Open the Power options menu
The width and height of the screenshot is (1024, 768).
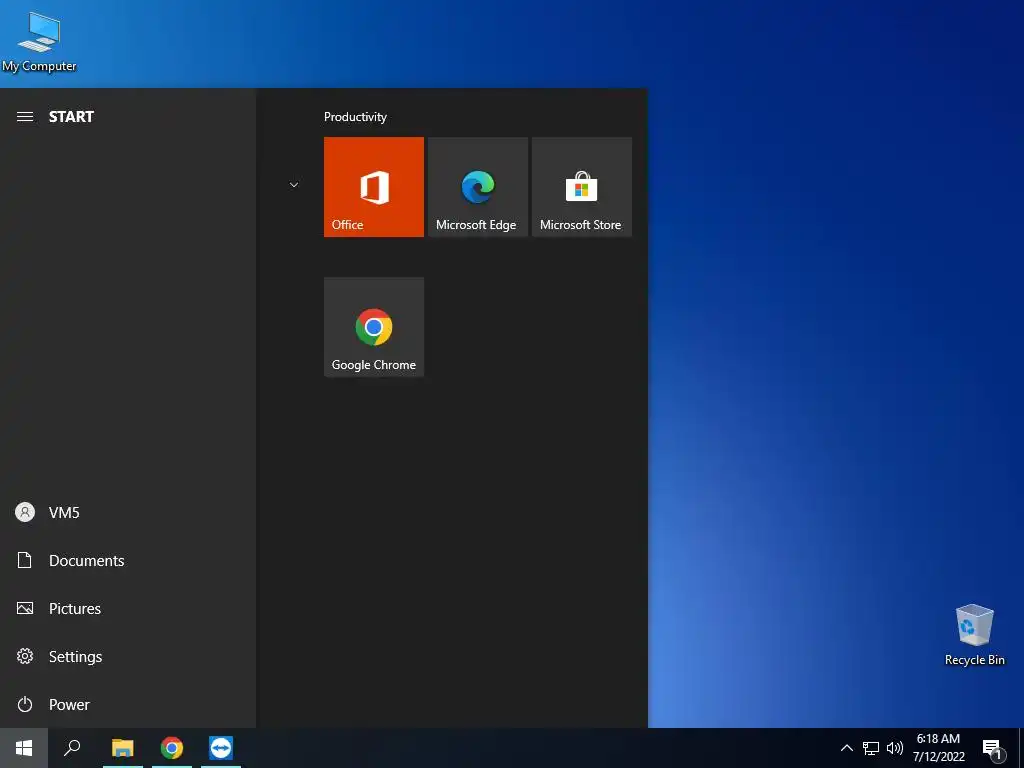pyautogui.click(x=128, y=705)
